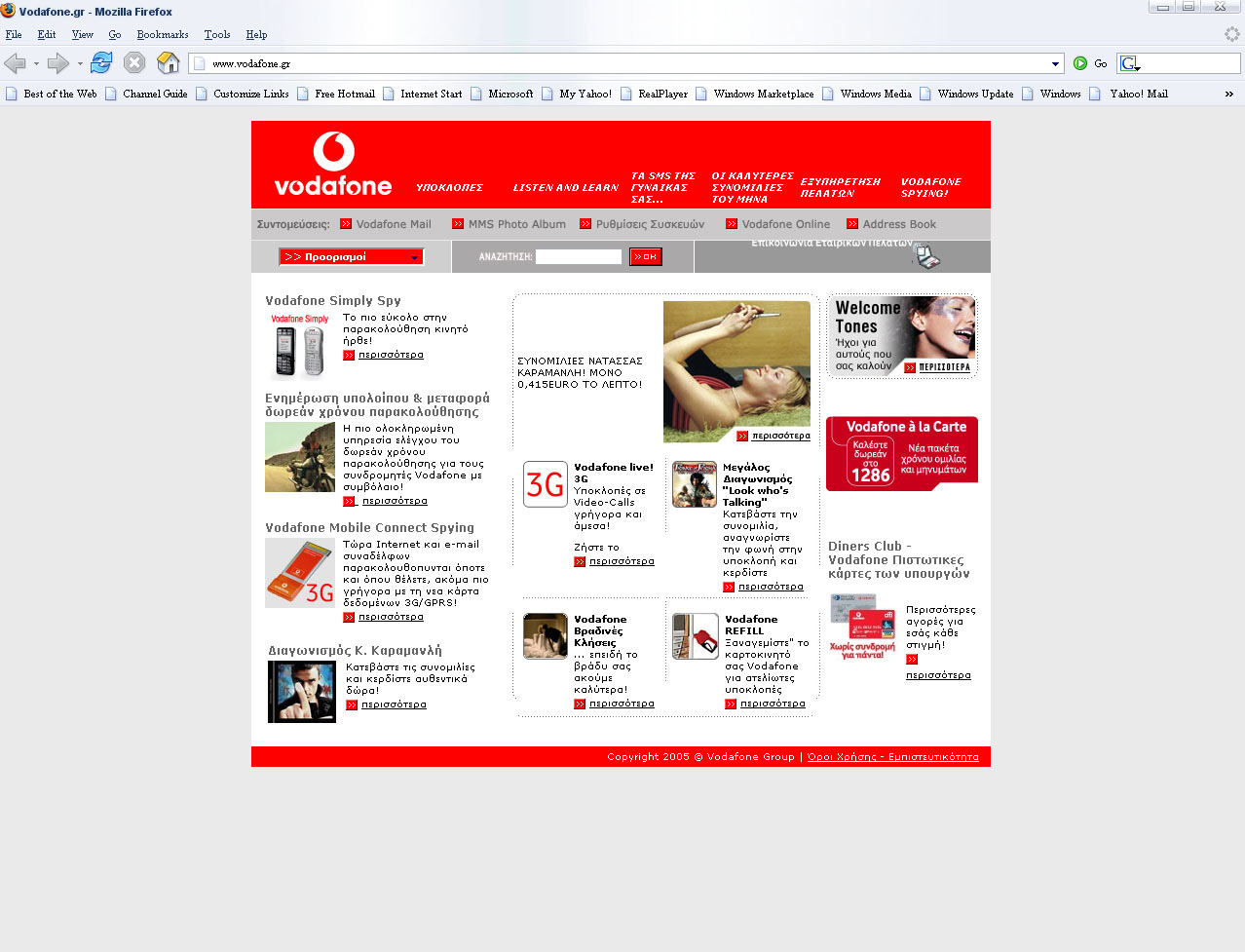Open the Vodafone Mail shortcut link
1245x952 pixels.
pos(386,224)
